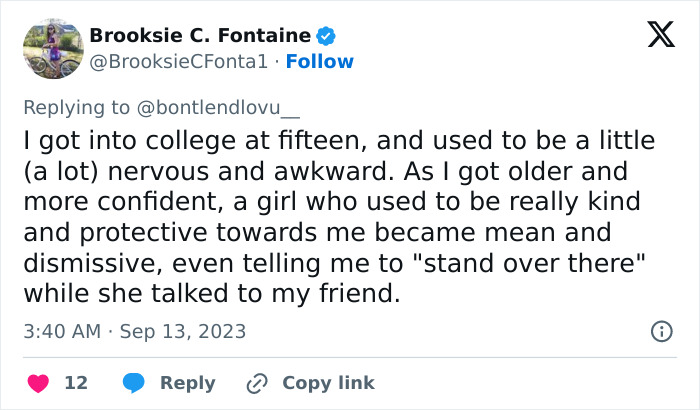Open Brooksie's profile picture avatar
700x410 pixels.
coord(52,49)
